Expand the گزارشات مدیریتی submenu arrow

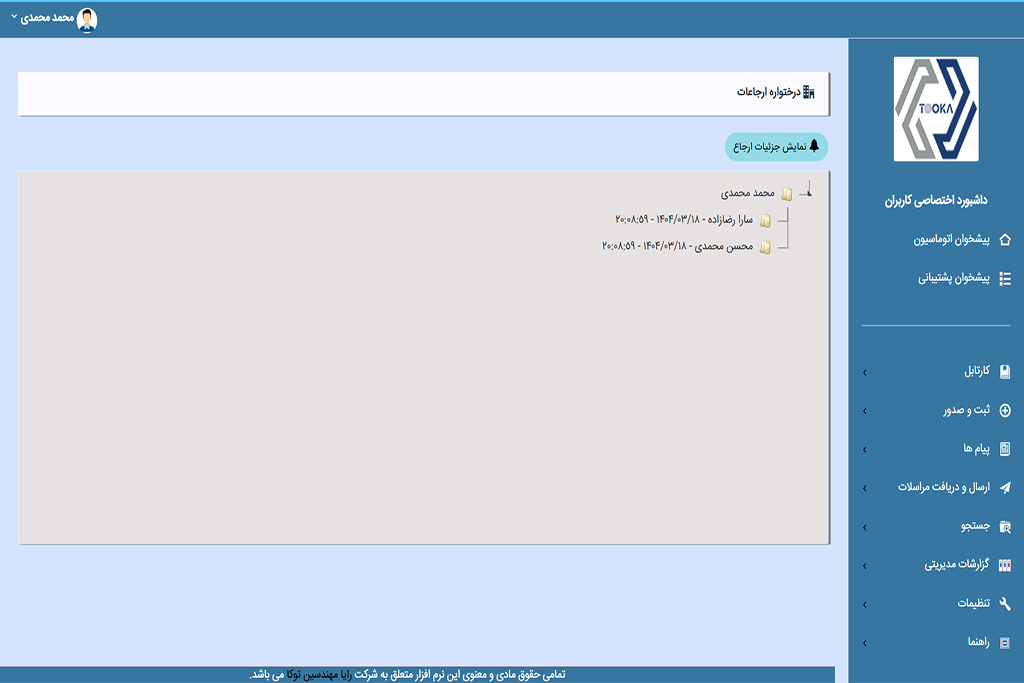[865, 566]
